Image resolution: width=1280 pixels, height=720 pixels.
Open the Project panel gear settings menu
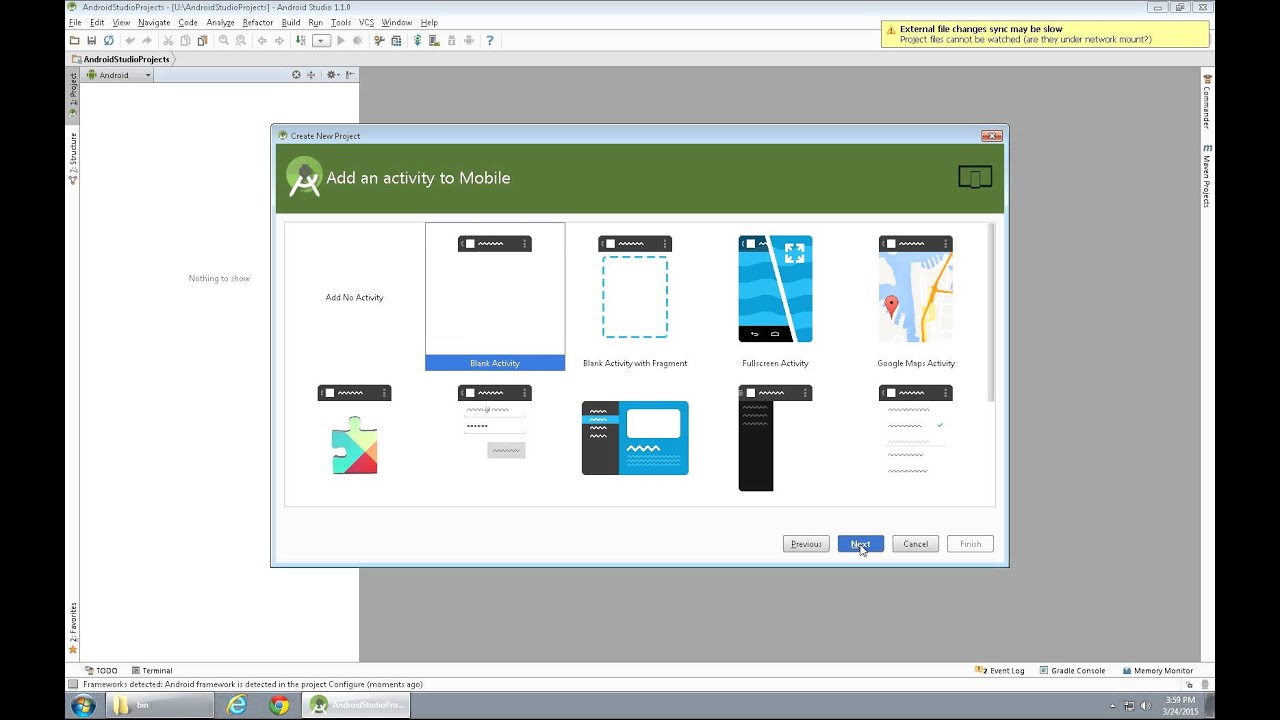pyautogui.click(x=332, y=75)
